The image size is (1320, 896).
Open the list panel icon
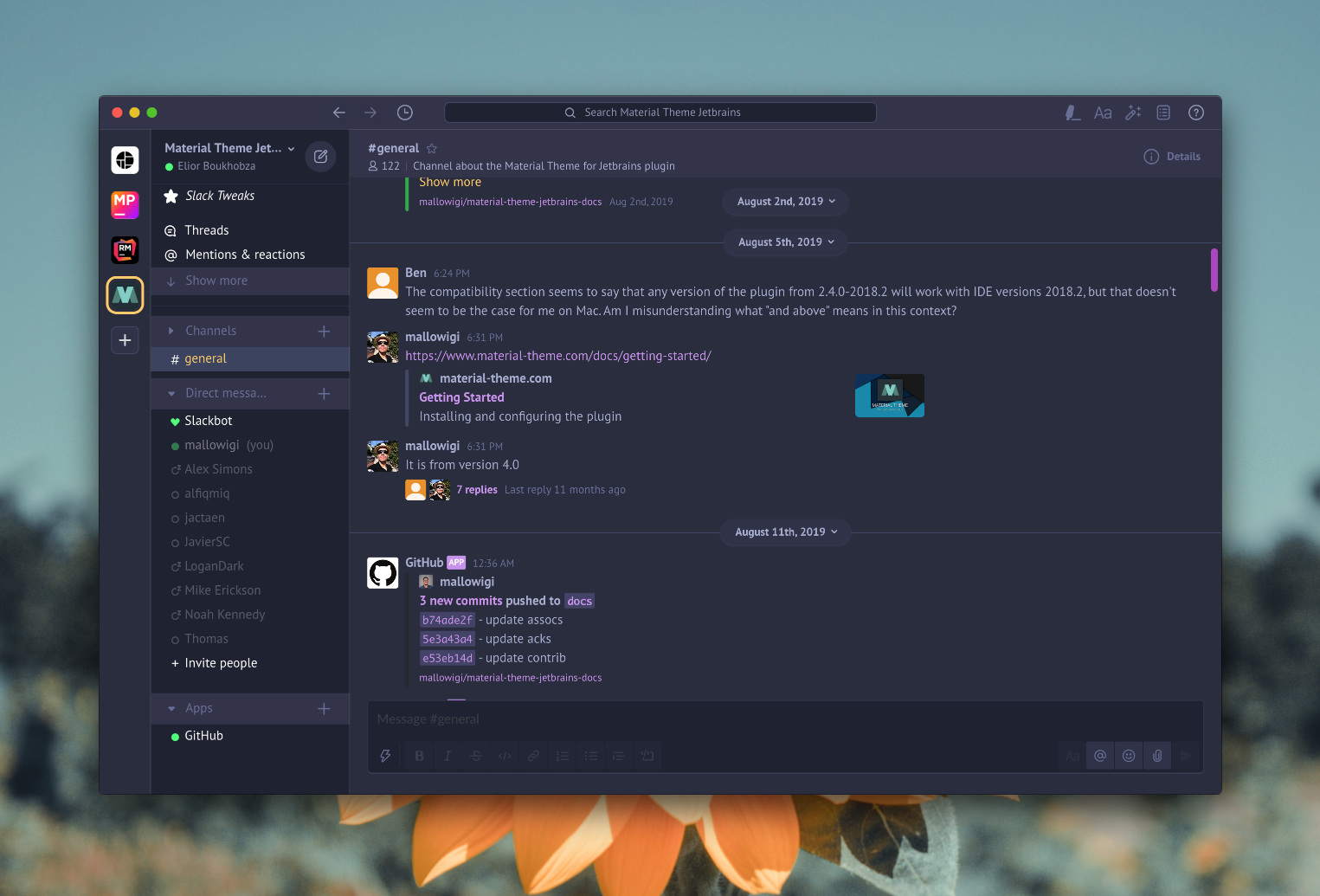pos(1163,113)
